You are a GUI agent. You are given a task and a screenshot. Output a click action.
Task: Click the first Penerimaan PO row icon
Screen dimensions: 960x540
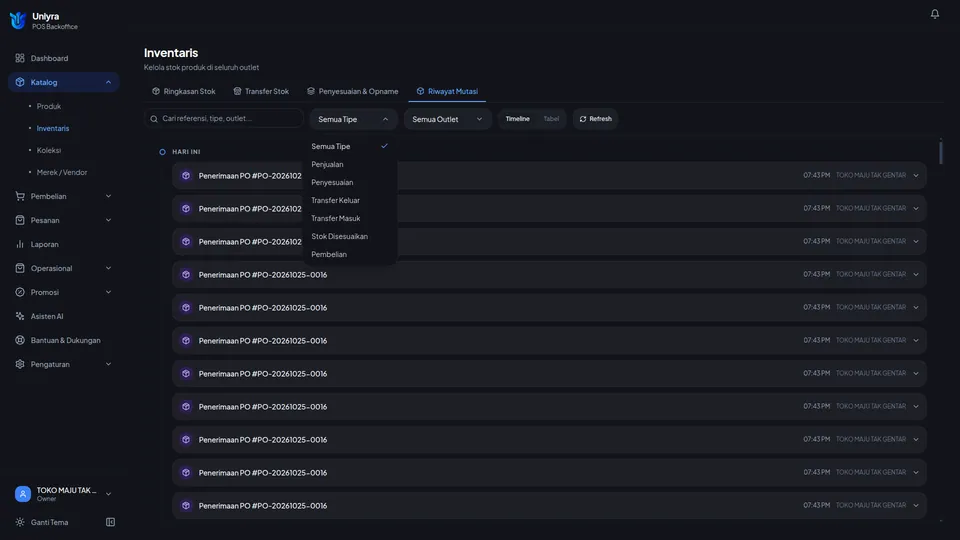tap(186, 176)
